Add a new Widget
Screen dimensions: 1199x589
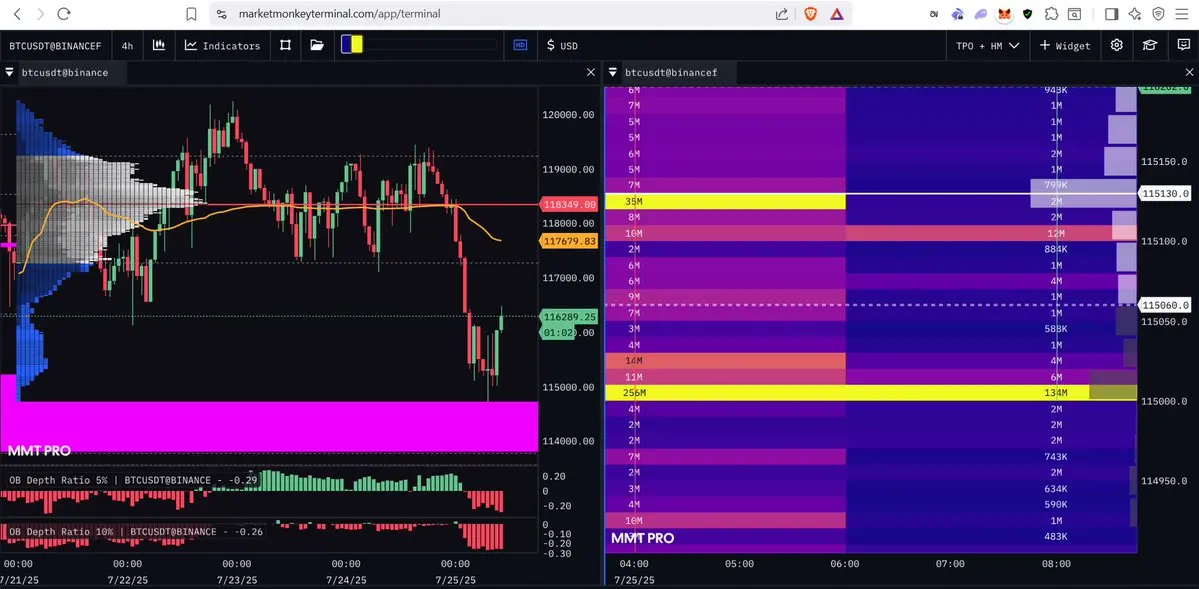(x=1064, y=45)
